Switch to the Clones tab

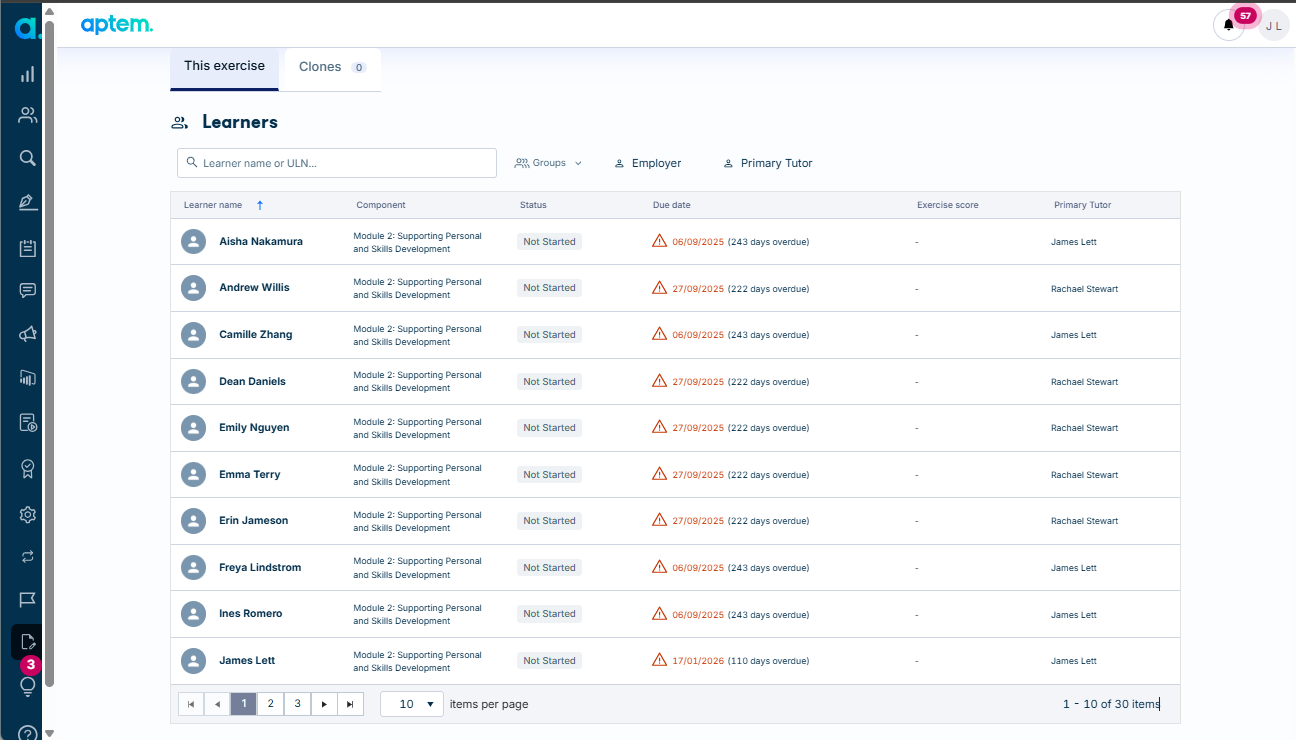point(332,67)
